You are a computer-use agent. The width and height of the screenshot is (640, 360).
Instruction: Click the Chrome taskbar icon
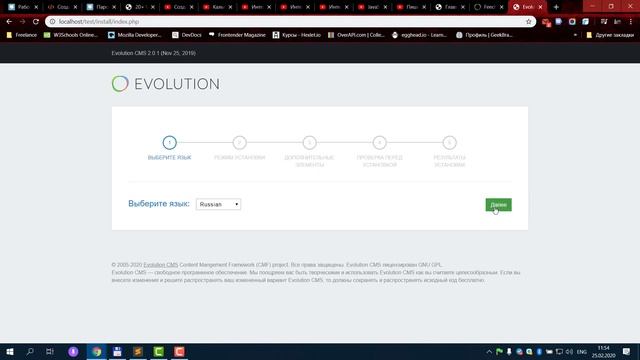point(96,351)
